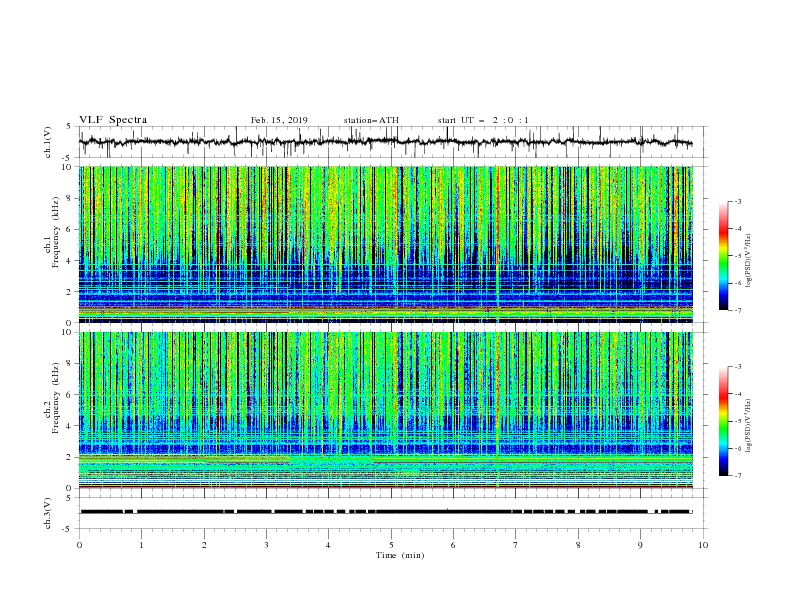Click the time axis tick label '5'

(391, 545)
